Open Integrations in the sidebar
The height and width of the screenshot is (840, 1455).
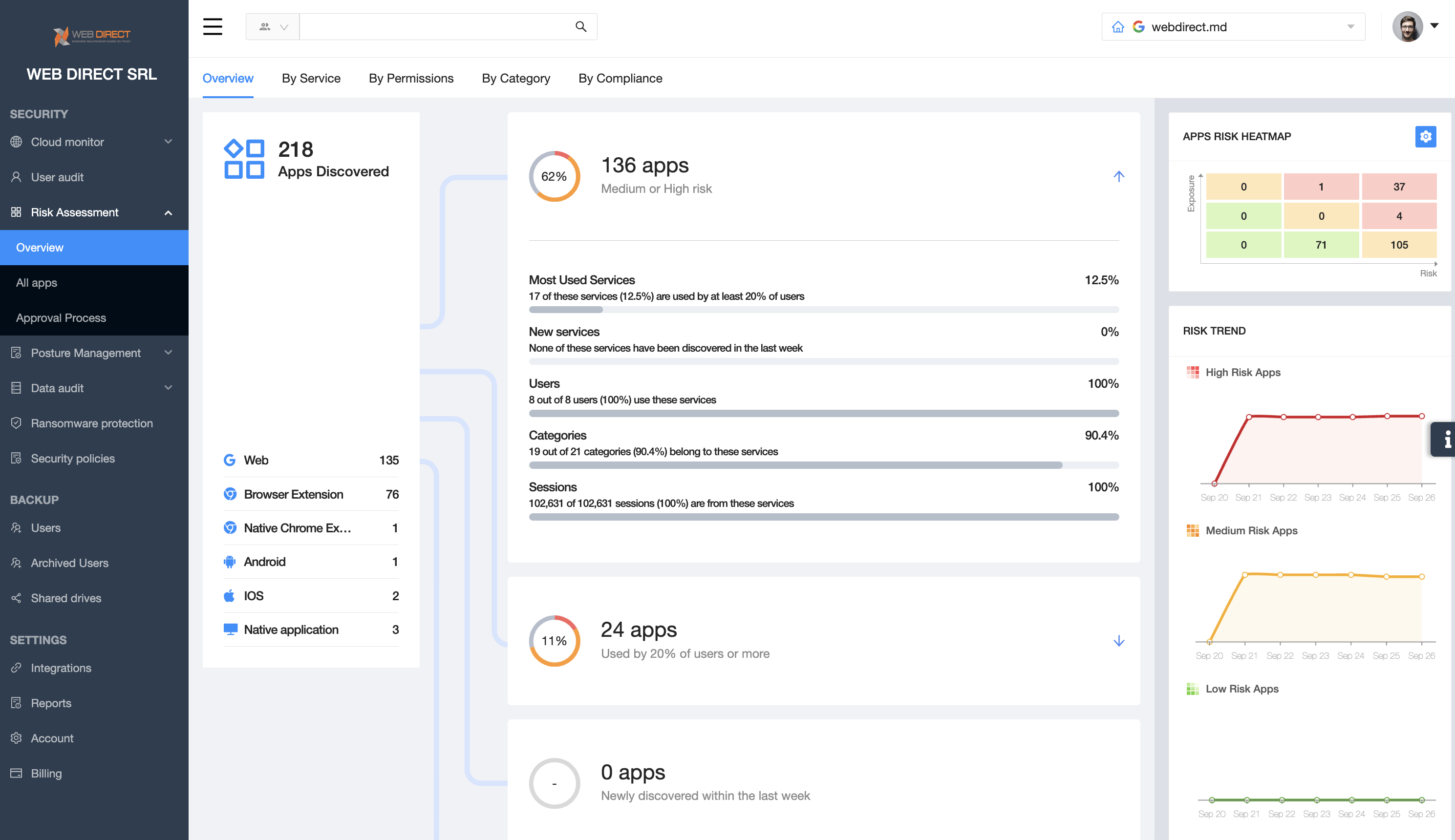pyautogui.click(x=61, y=668)
